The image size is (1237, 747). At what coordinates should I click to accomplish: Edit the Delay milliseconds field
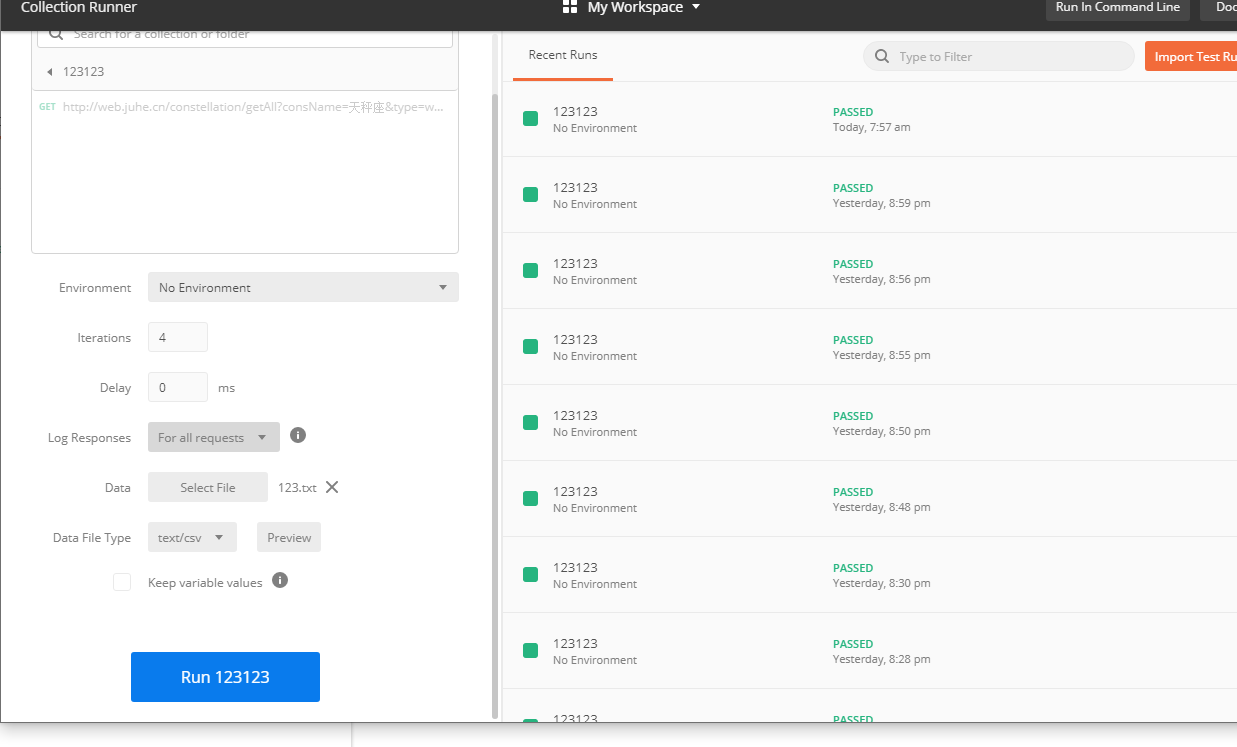click(178, 388)
